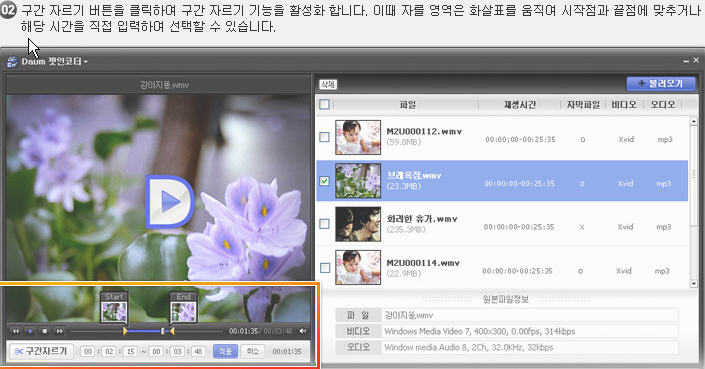Click end time minutes field 03
The height and width of the screenshot is (369, 705).
tap(177, 351)
